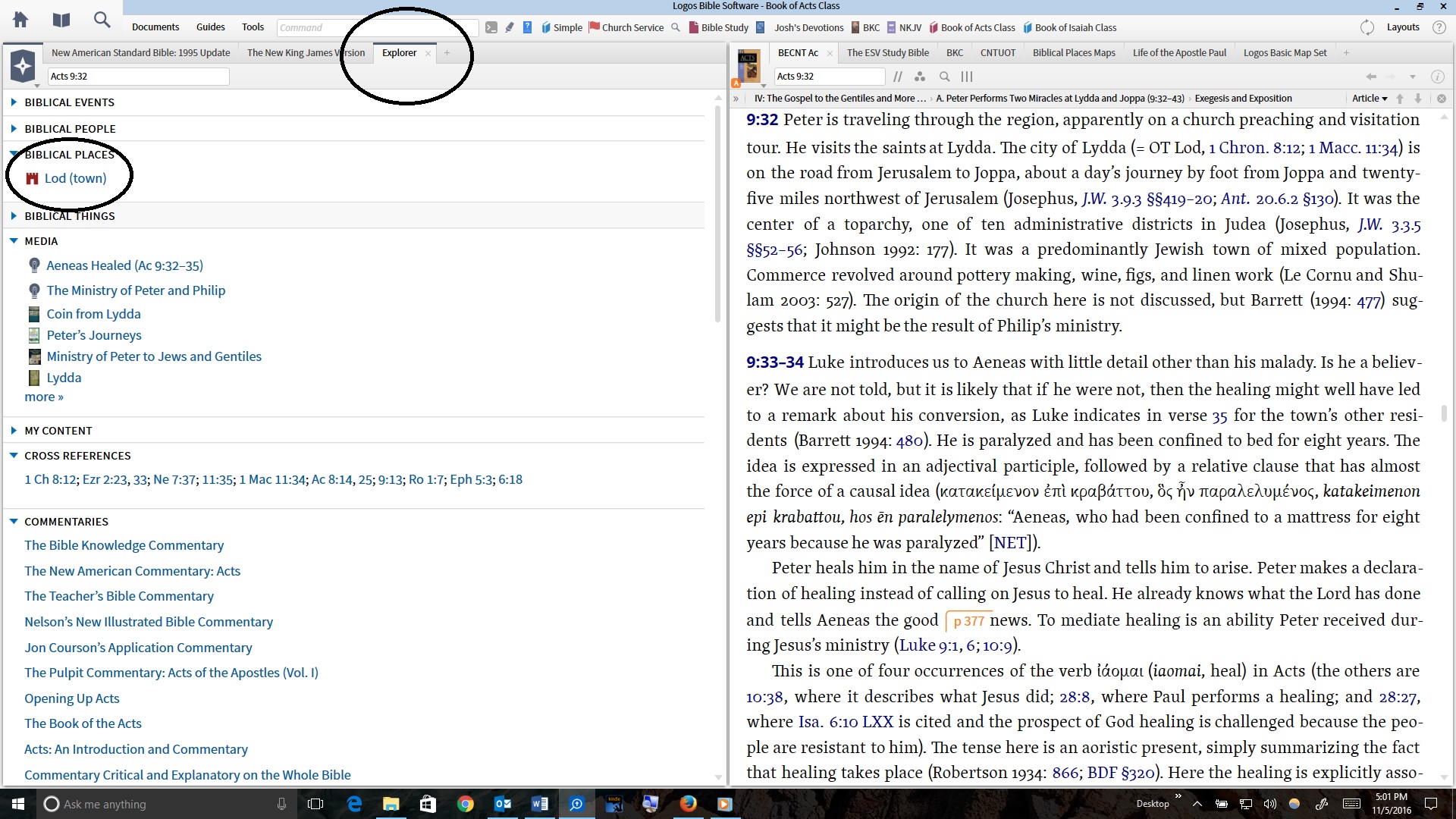Viewport: 1456px width, 819px height.
Task: Expand the Biblical Events section
Action: [x=14, y=102]
